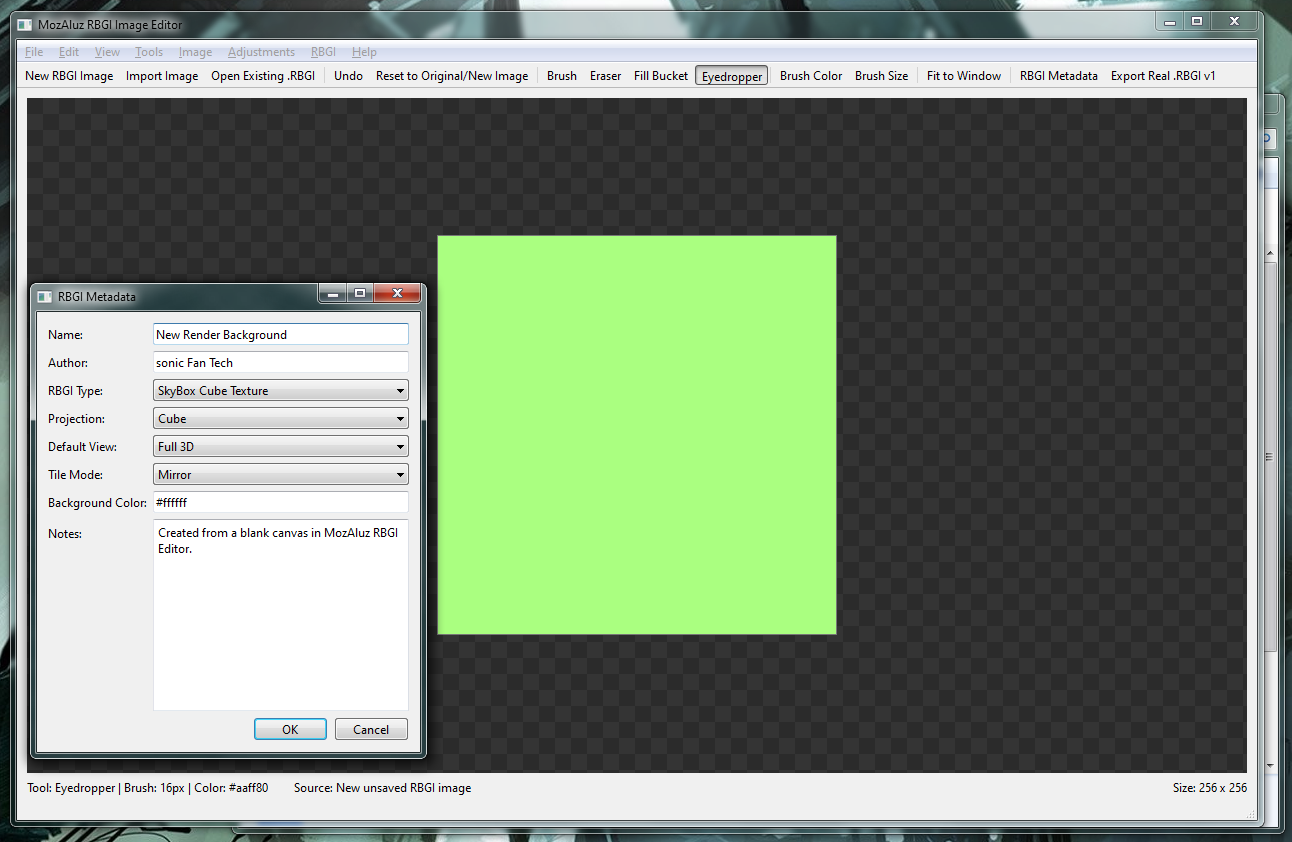The image size is (1292, 842).
Task: Open the View menu
Action: (x=107, y=52)
